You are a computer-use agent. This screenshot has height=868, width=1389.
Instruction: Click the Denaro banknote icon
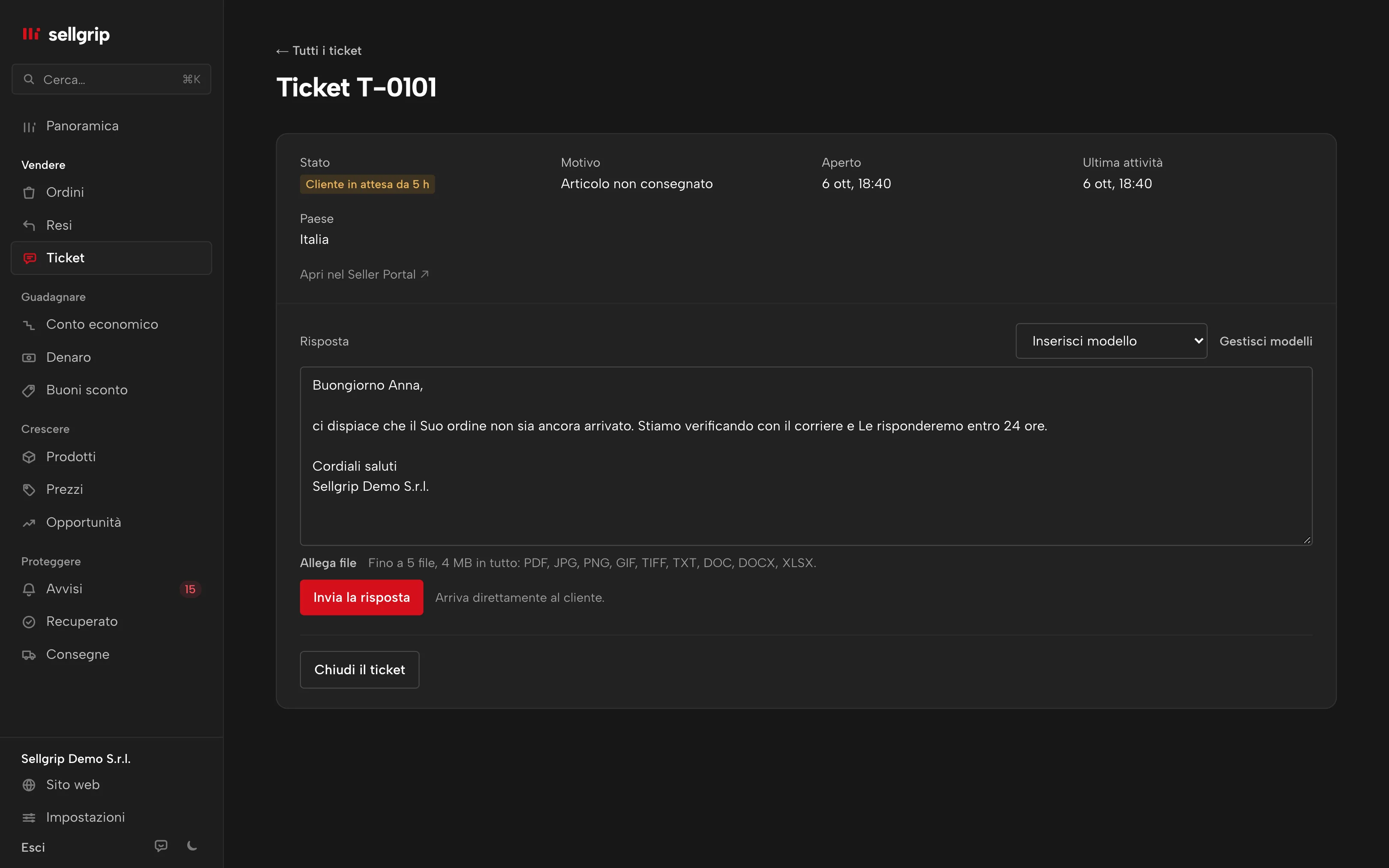pos(29,357)
